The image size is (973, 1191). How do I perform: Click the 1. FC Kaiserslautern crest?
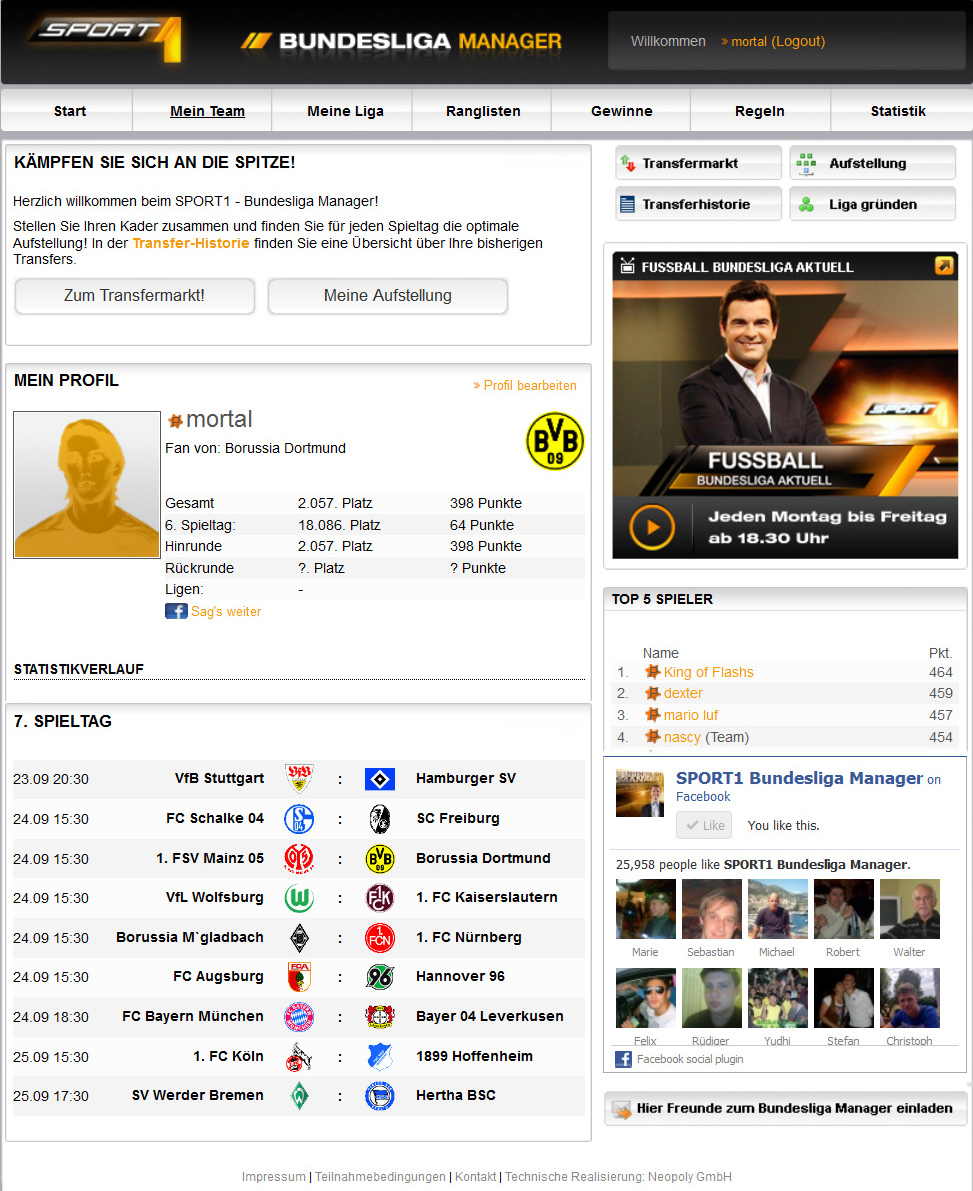click(x=380, y=898)
